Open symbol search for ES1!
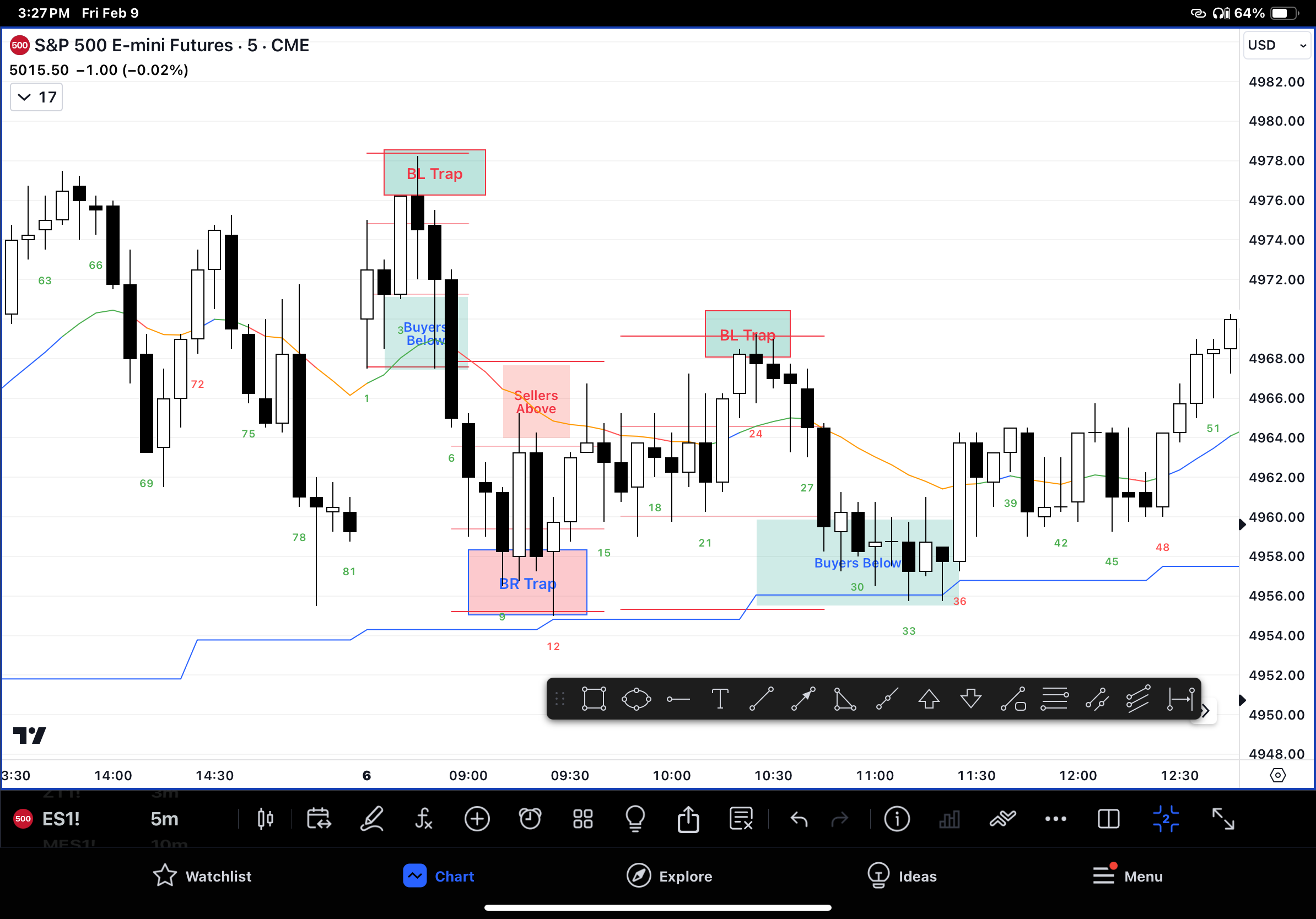The width and height of the screenshot is (1316, 919). (x=60, y=819)
